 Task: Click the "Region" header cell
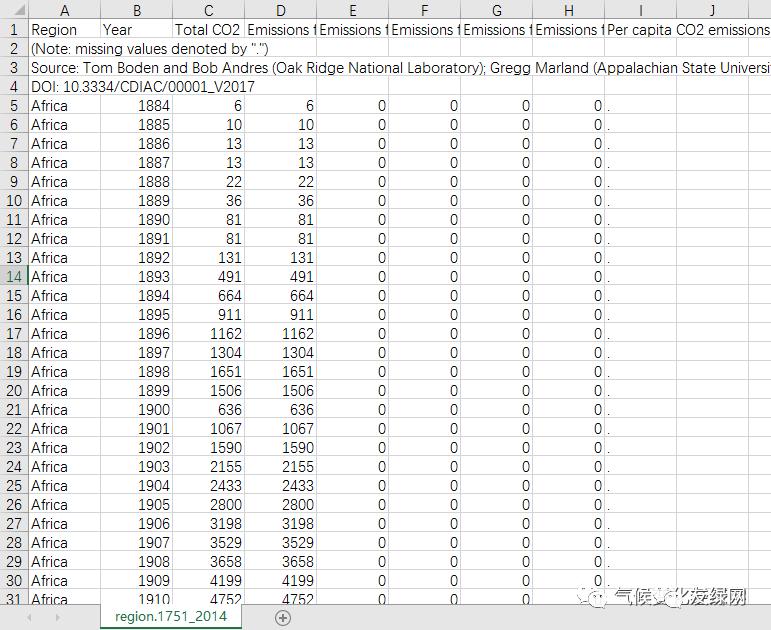[x=64, y=30]
